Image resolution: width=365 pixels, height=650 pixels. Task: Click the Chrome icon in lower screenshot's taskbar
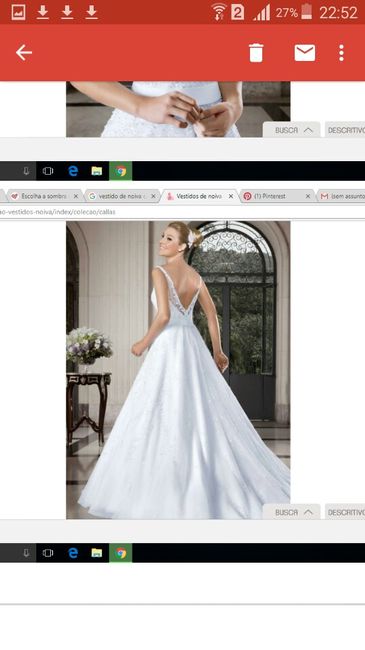point(121,553)
